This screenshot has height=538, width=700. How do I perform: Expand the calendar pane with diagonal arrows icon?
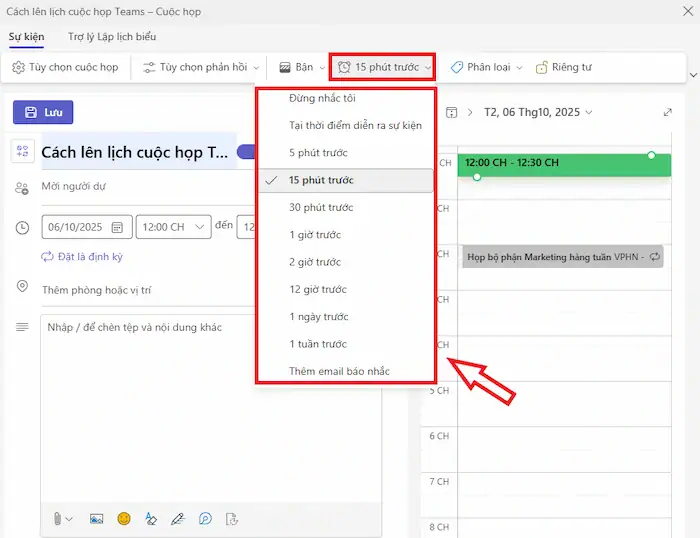[668, 112]
